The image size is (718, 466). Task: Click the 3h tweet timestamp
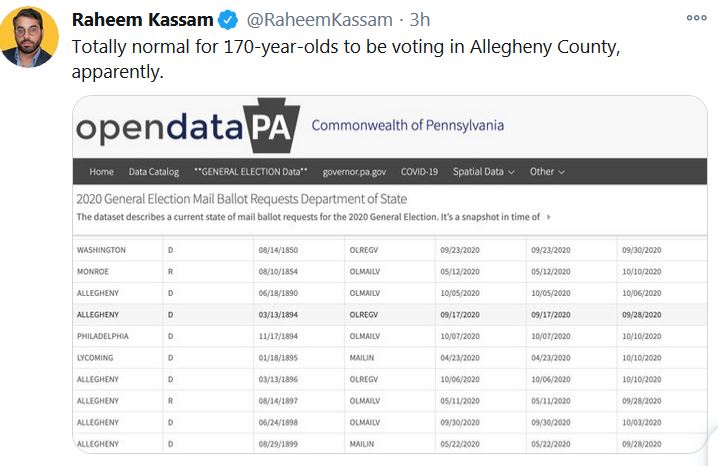click(420, 20)
